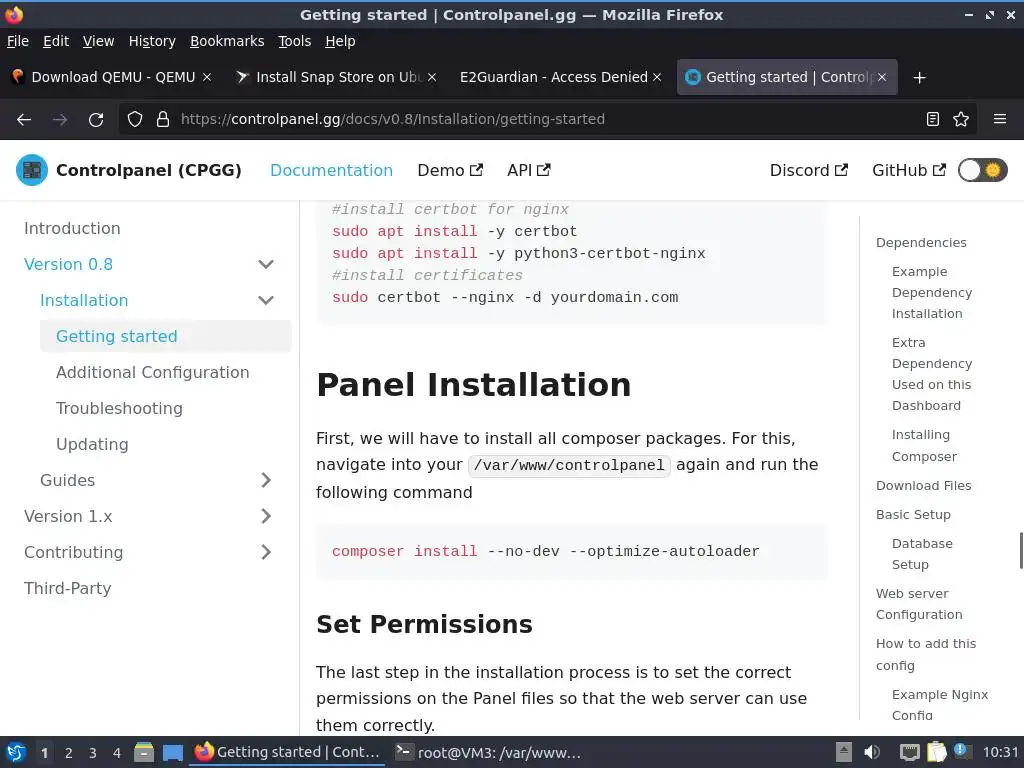Go back using the browser back arrow

coord(24,120)
